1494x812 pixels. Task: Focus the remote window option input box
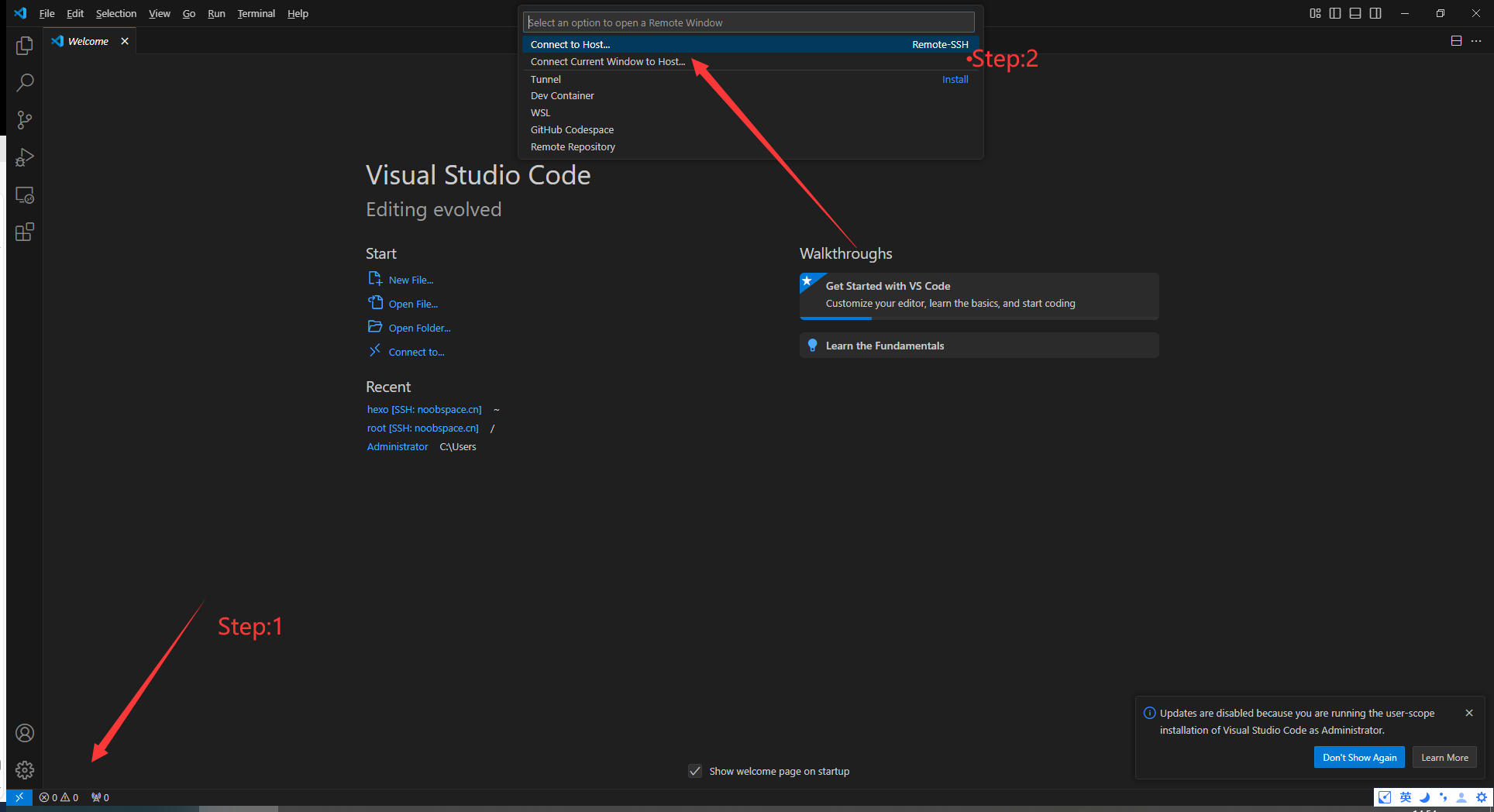click(749, 22)
